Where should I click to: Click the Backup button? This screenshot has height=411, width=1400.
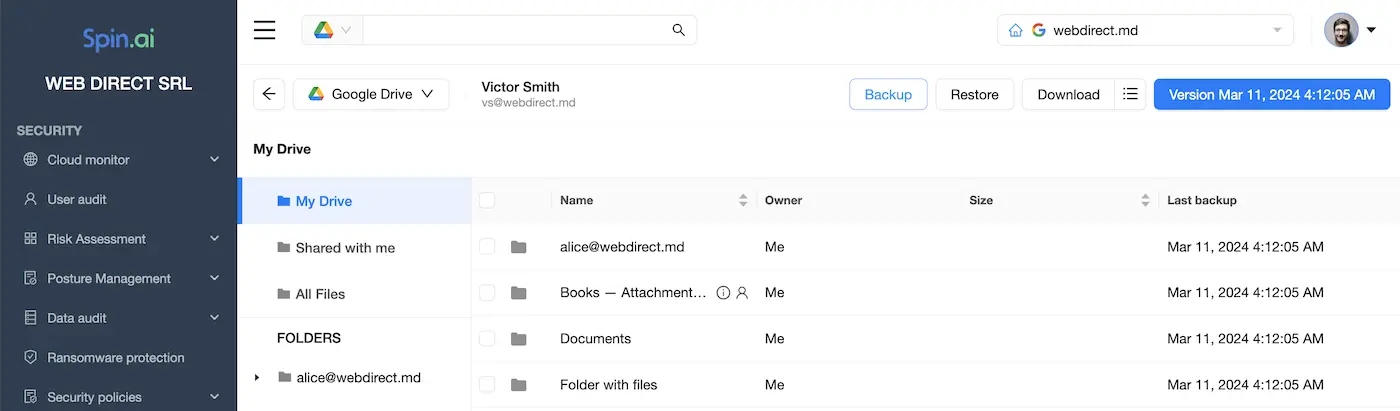[x=888, y=94]
